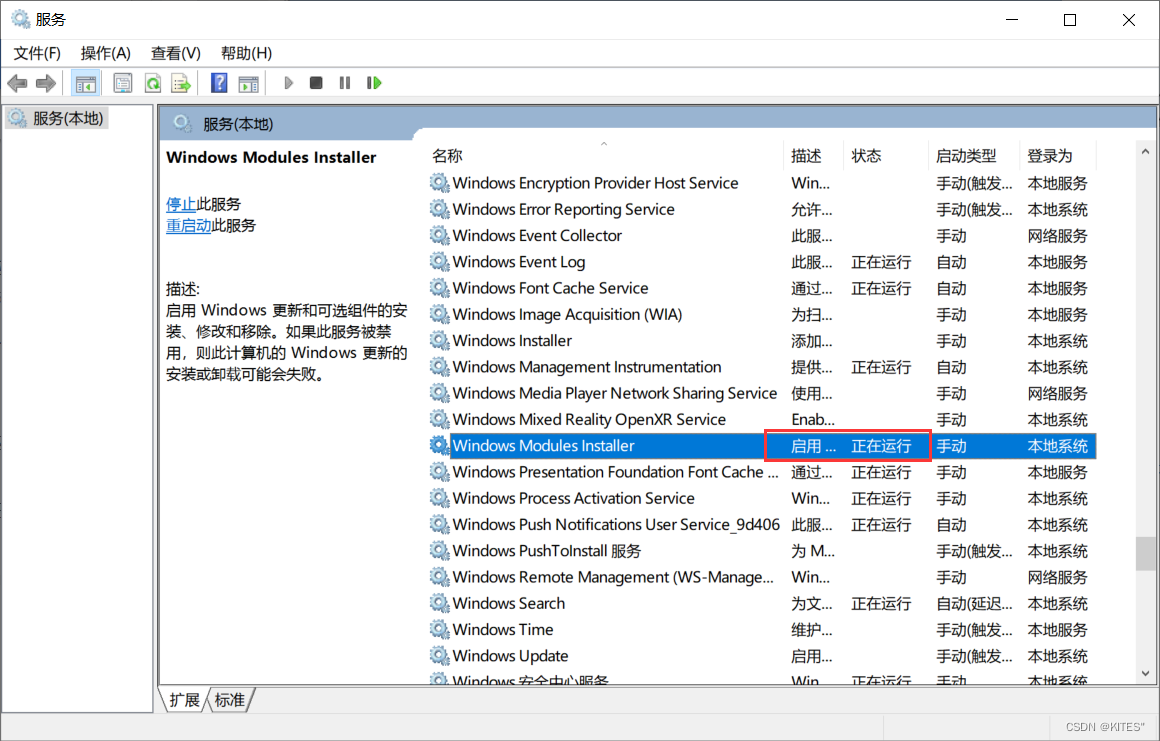The width and height of the screenshot is (1160, 741).
Task: Toggle the Show/Hide Action Pane icon
Action: pyautogui.click(x=249, y=84)
